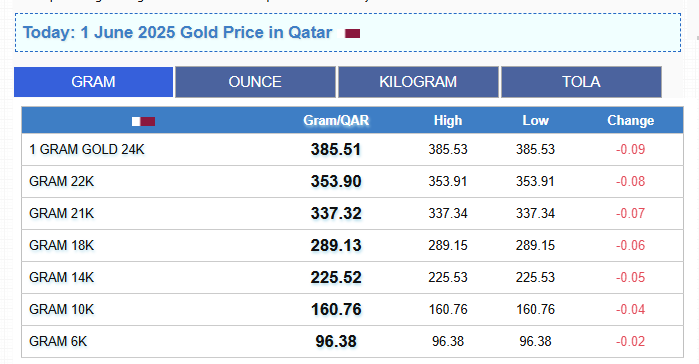Click the GRAM 14K row label
Viewport: 699px width, 364px height.
pos(62,278)
